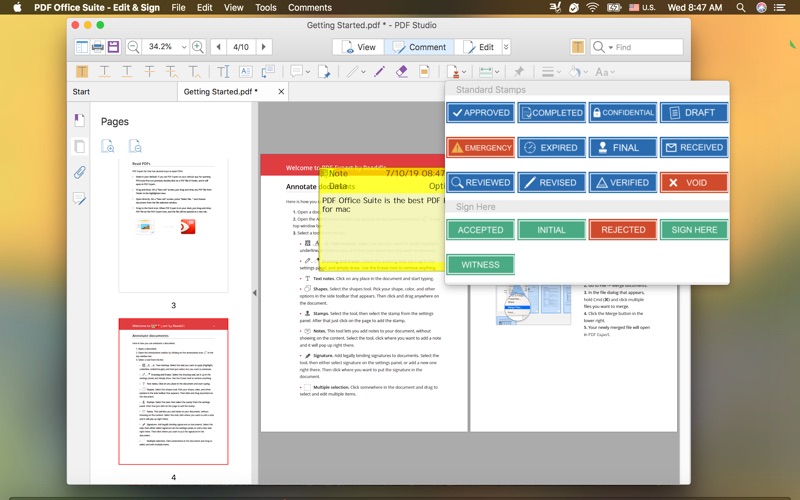
Task: Select the Underline Text tool
Action: [127, 71]
